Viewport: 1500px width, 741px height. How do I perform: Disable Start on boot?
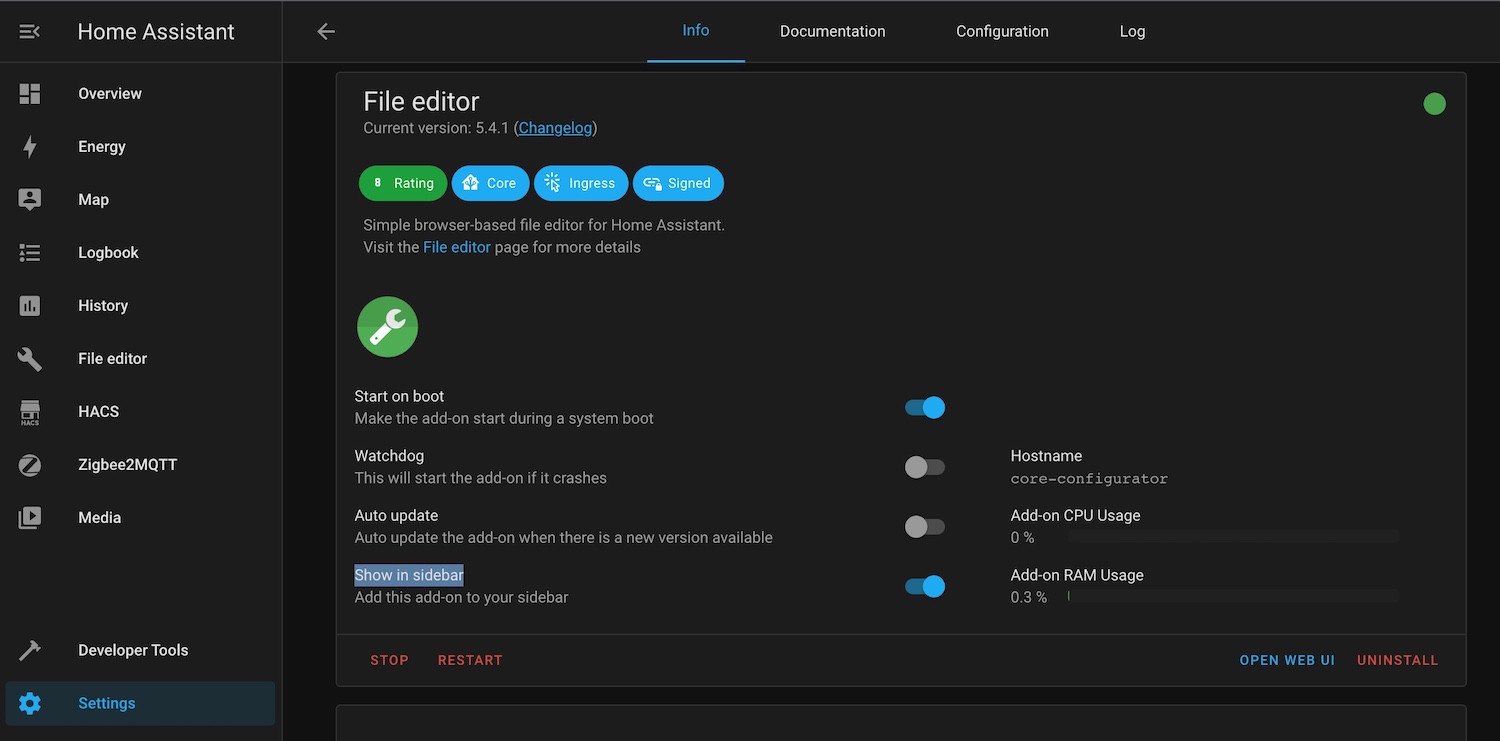[x=924, y=407]
